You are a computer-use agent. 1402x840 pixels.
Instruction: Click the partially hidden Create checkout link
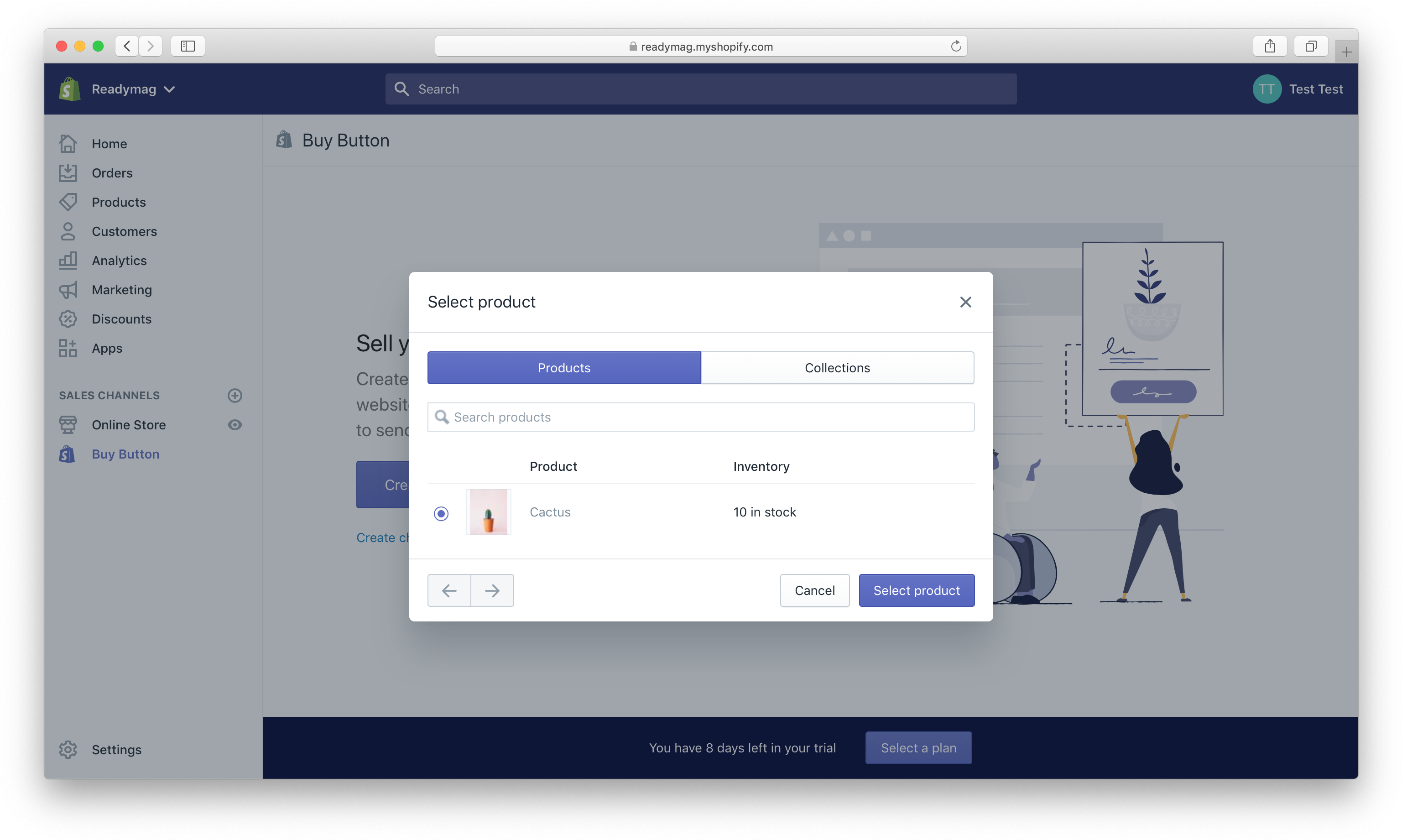click(x=383, y=538)
